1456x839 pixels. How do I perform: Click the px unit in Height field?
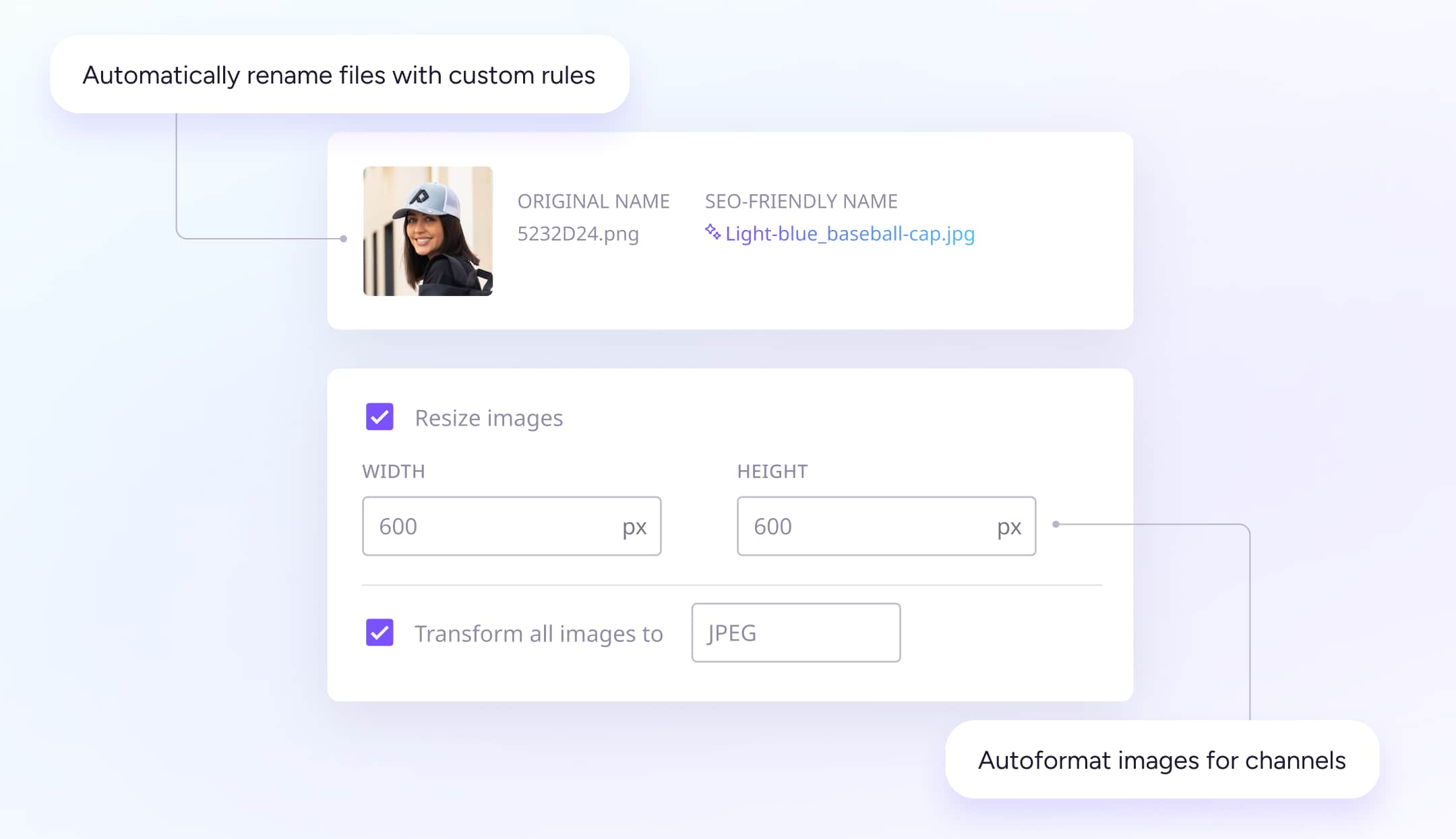tap(1009, 527)
